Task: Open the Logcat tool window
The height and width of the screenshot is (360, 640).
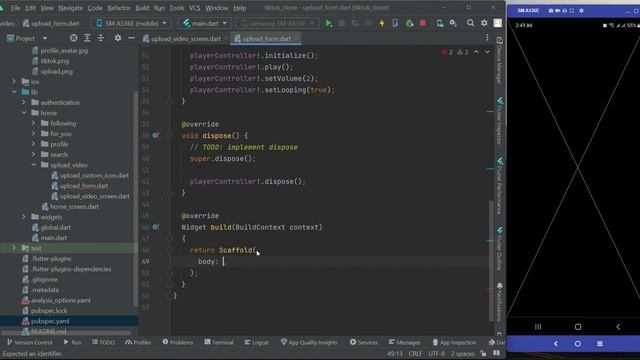Action: point(256,342)
